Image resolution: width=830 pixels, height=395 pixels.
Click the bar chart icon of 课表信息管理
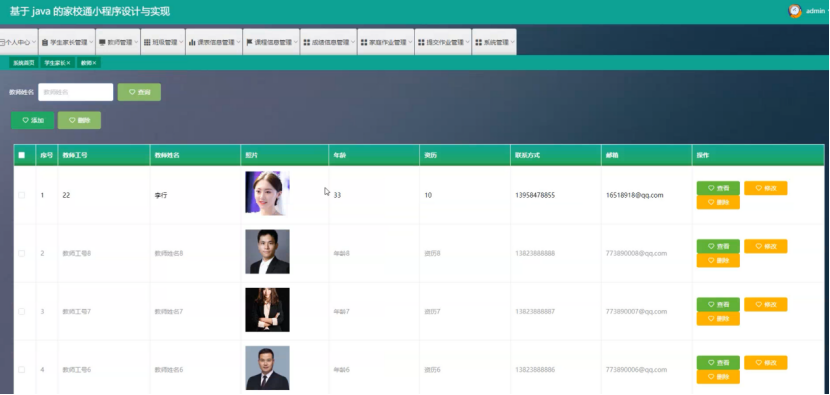coord(192,42)
